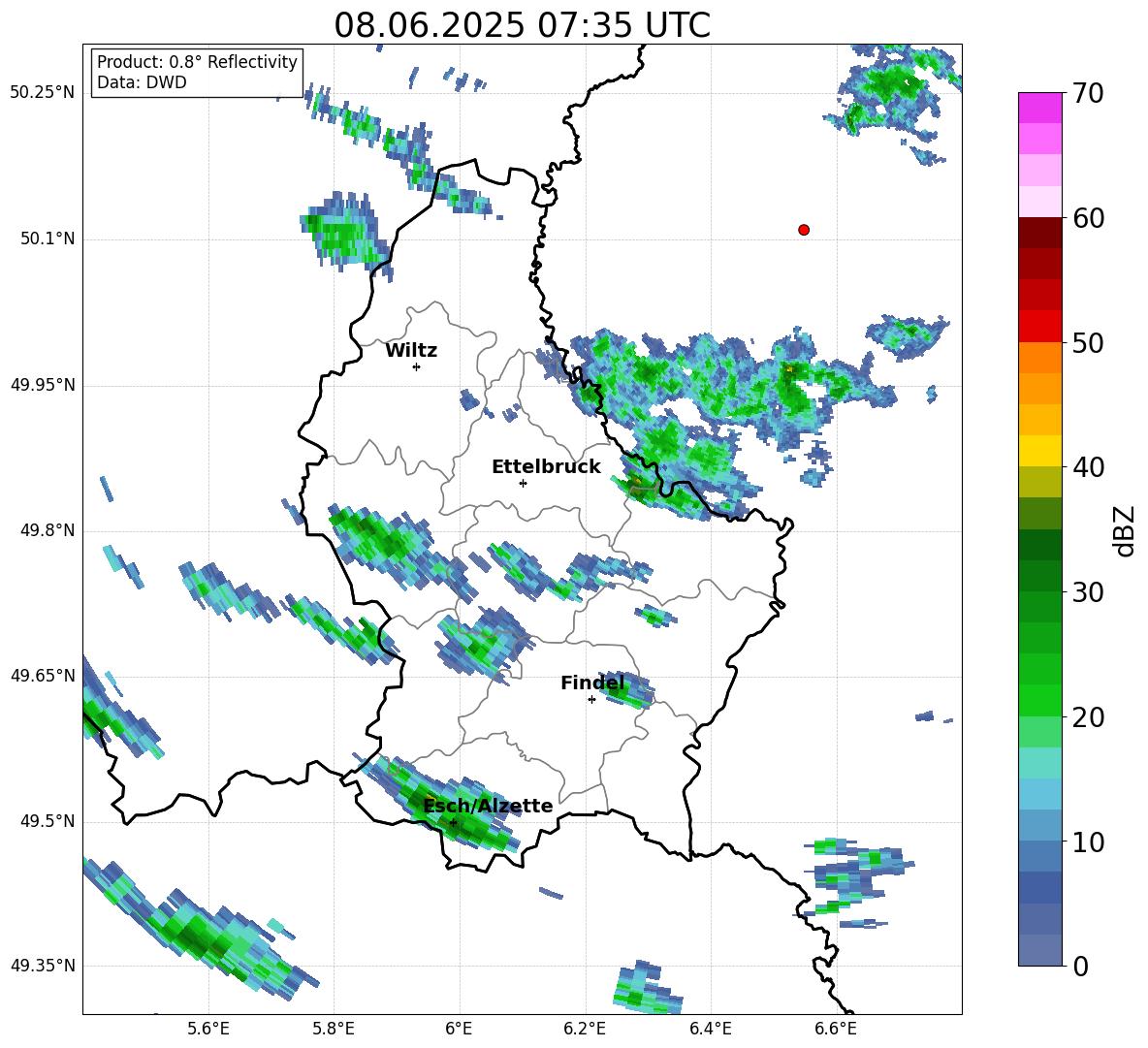Click the 6.6°E longitude label
Viewport: 1148px width, 1048px height.
(x=836, y=1029)
